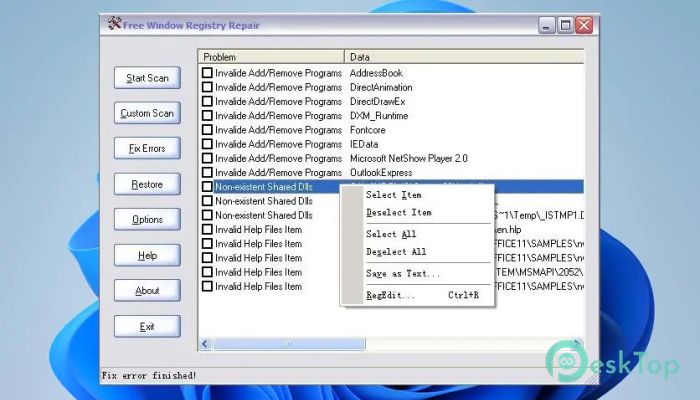Check the OutlookExpress entry checkbox
700x400 pixels.
[x=207, y=172]
